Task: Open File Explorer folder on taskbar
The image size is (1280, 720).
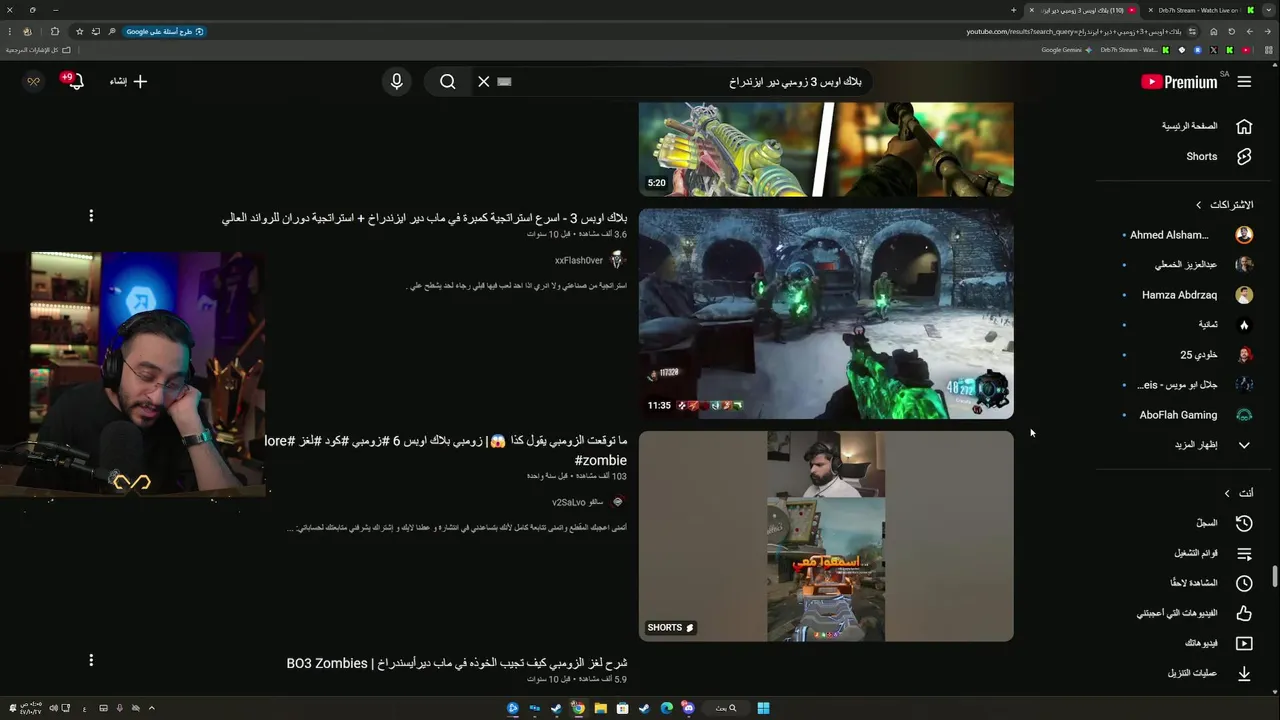Action: pyautogui.click(x=600, y=708)
